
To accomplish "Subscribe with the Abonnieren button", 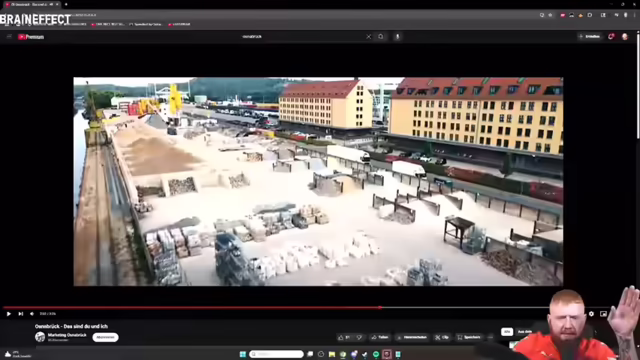I will pos(105,337).
